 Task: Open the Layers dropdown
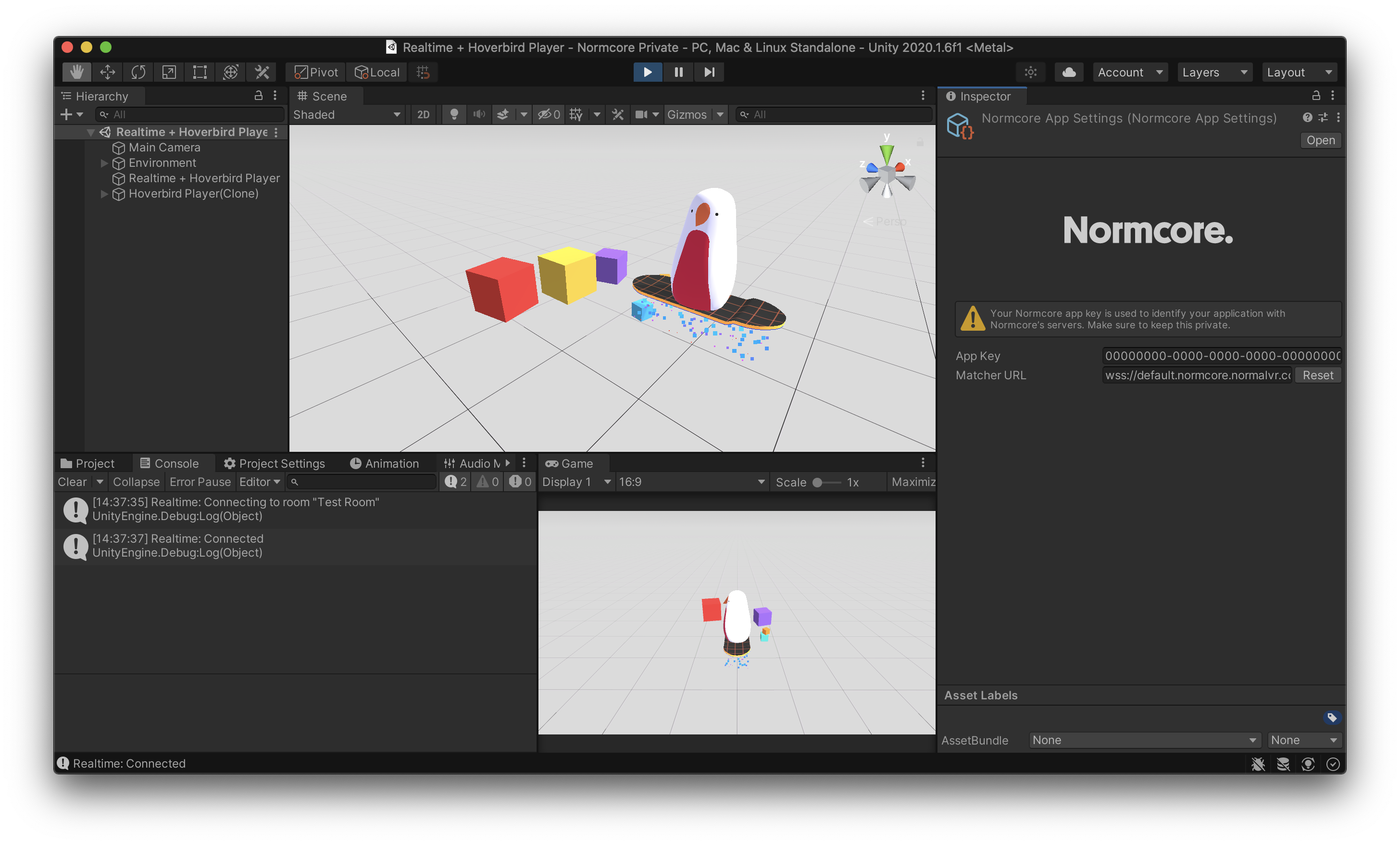(1214, 72)
